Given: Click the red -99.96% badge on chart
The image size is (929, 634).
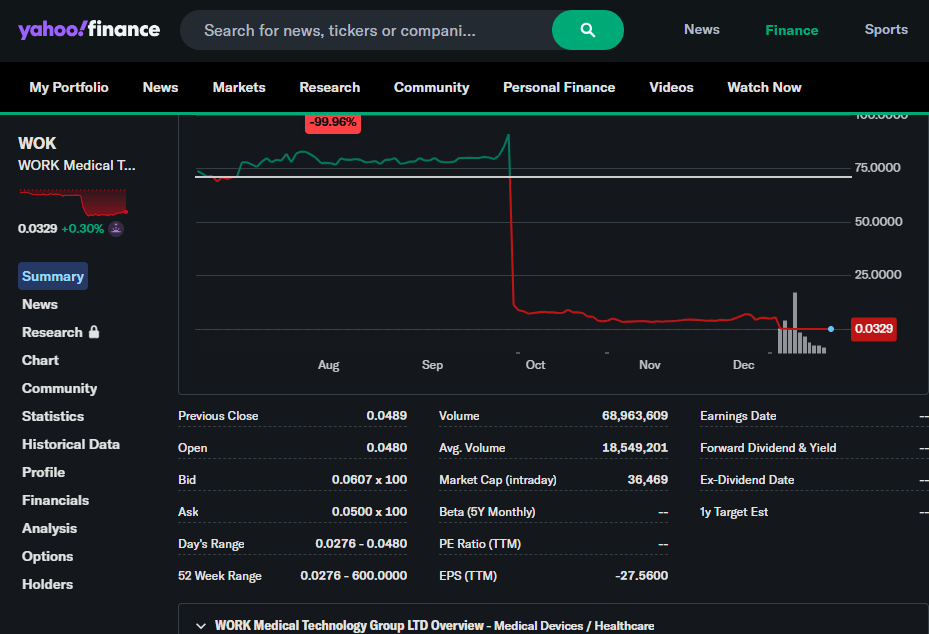Looking at the screenshot, I should [x=333, y=122].
